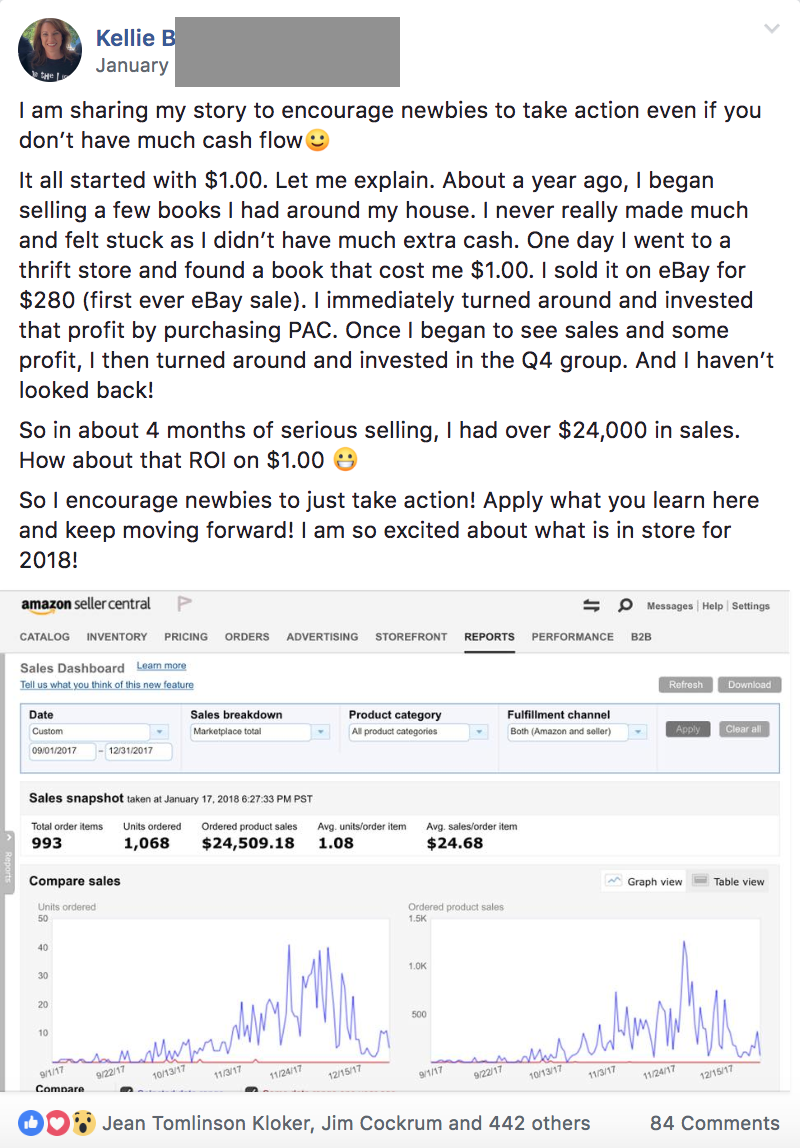
Task: Click the double-arrow switch icon
Action: pos(591,605)
